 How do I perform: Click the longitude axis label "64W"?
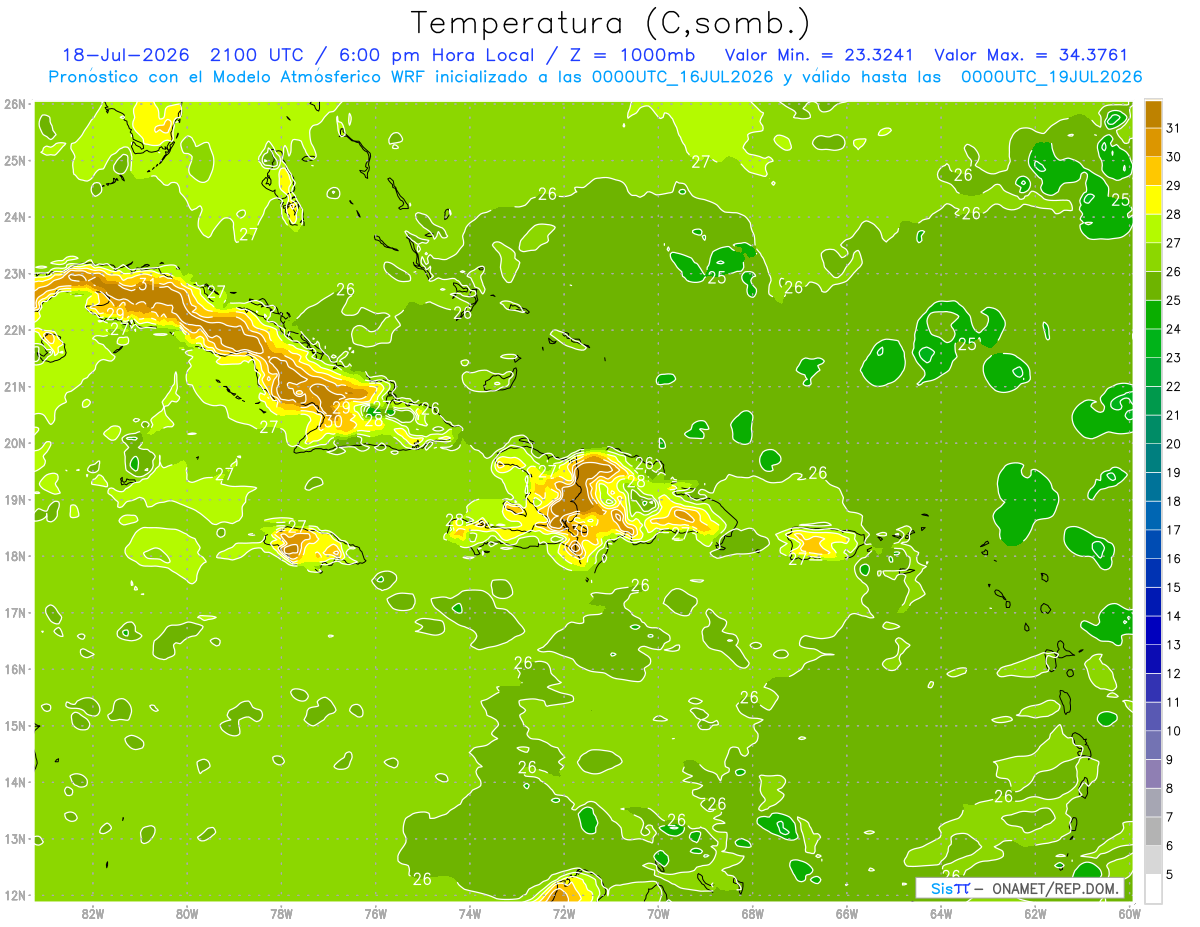[x=941, y=913]
